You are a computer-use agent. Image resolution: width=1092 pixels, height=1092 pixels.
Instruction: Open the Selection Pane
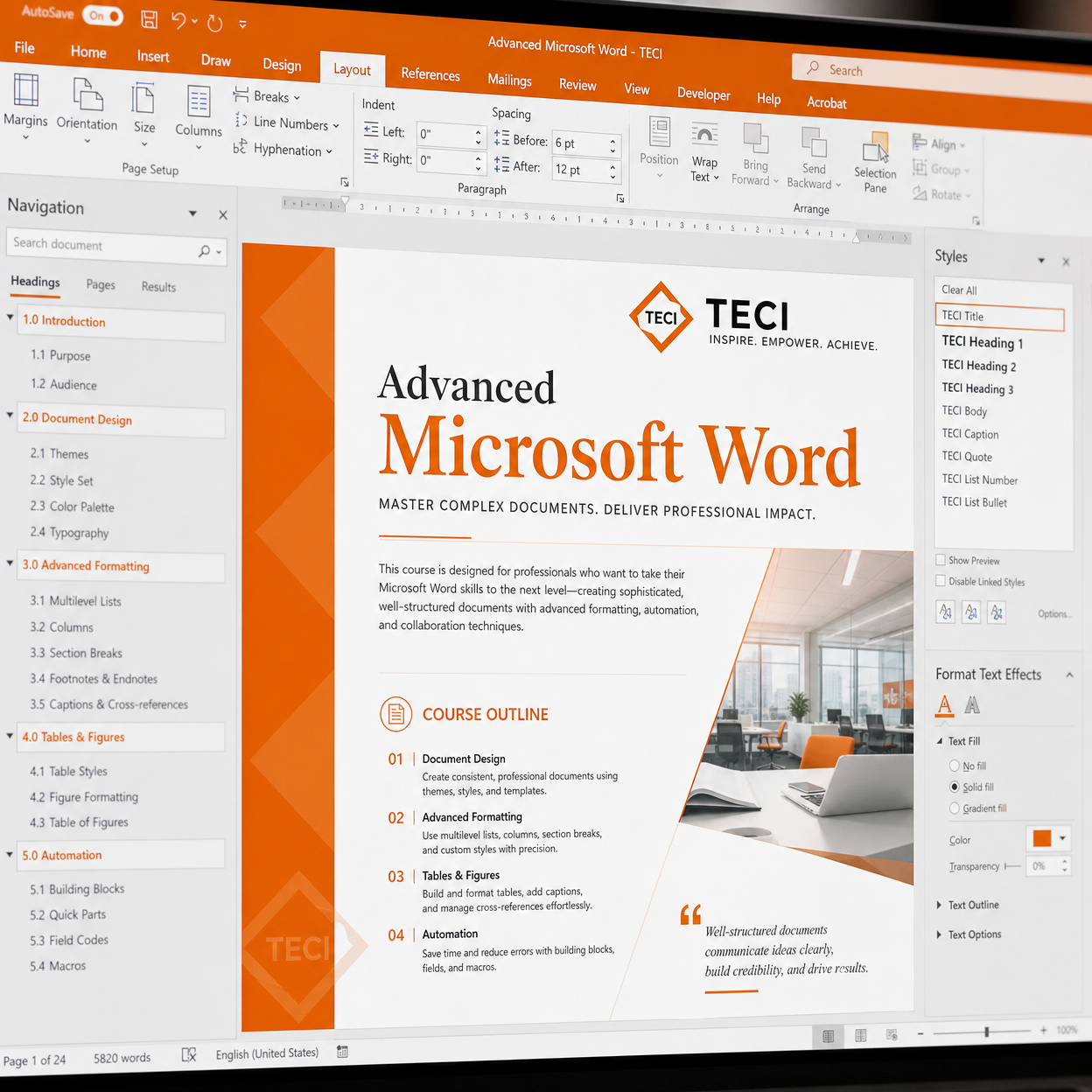click(875, 163)
